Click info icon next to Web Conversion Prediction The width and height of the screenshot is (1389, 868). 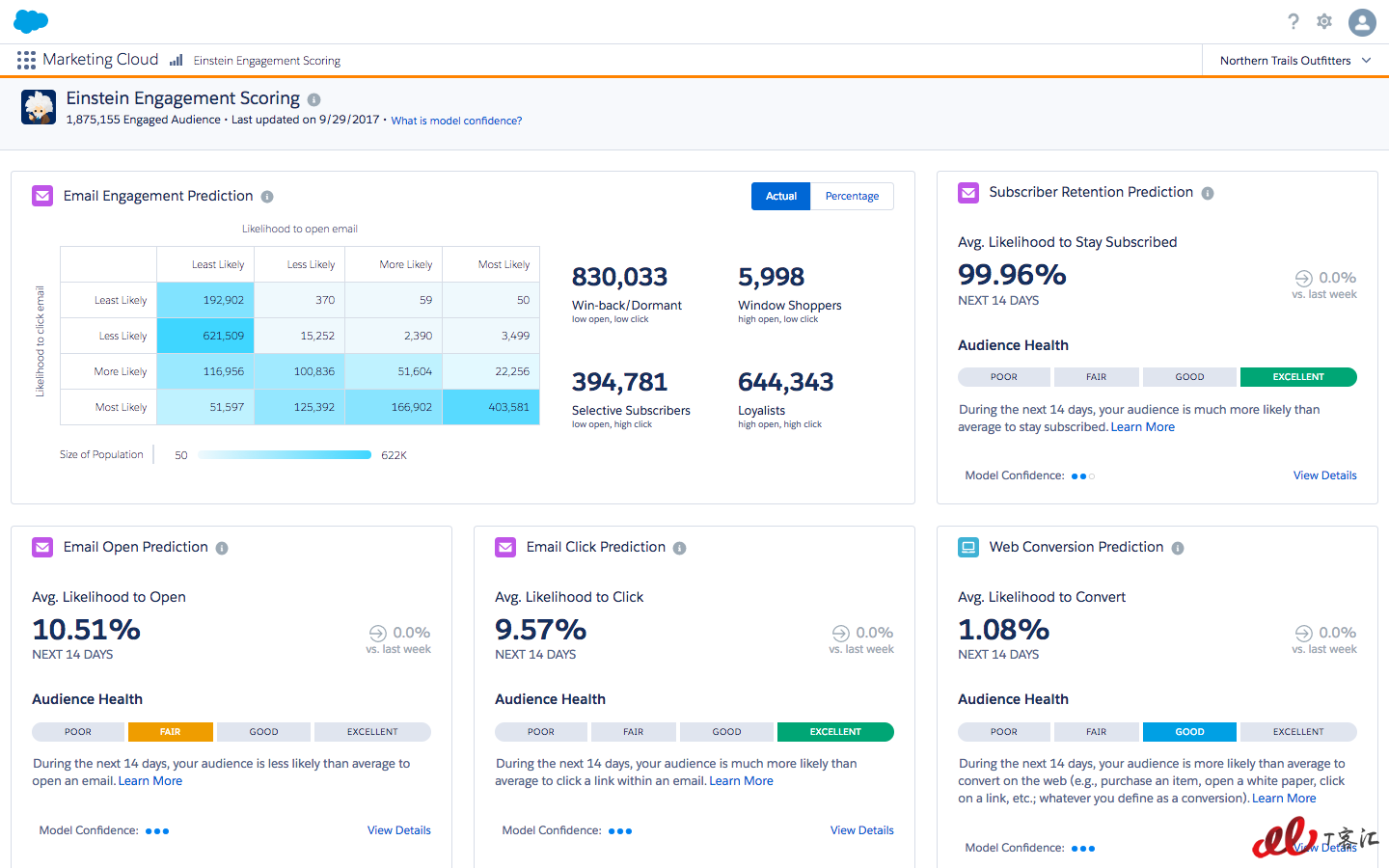click(1178, 548)
